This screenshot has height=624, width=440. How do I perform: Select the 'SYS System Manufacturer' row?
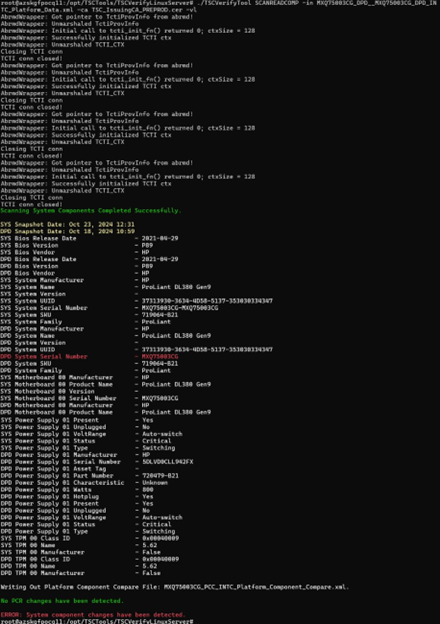click(x=75, y=280)
